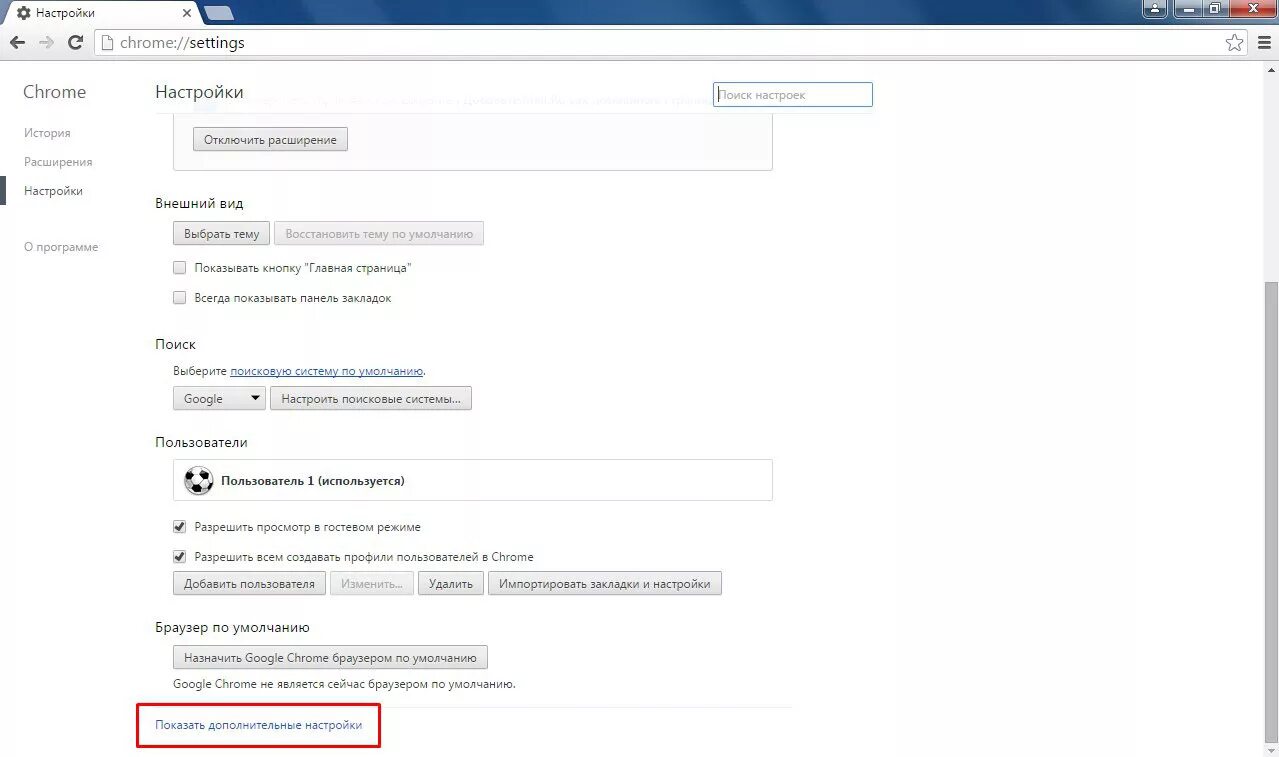This screenshot has height=757, width=1279.
Task: Click Настроить поисковые системы button
Action: coord(371,399)
